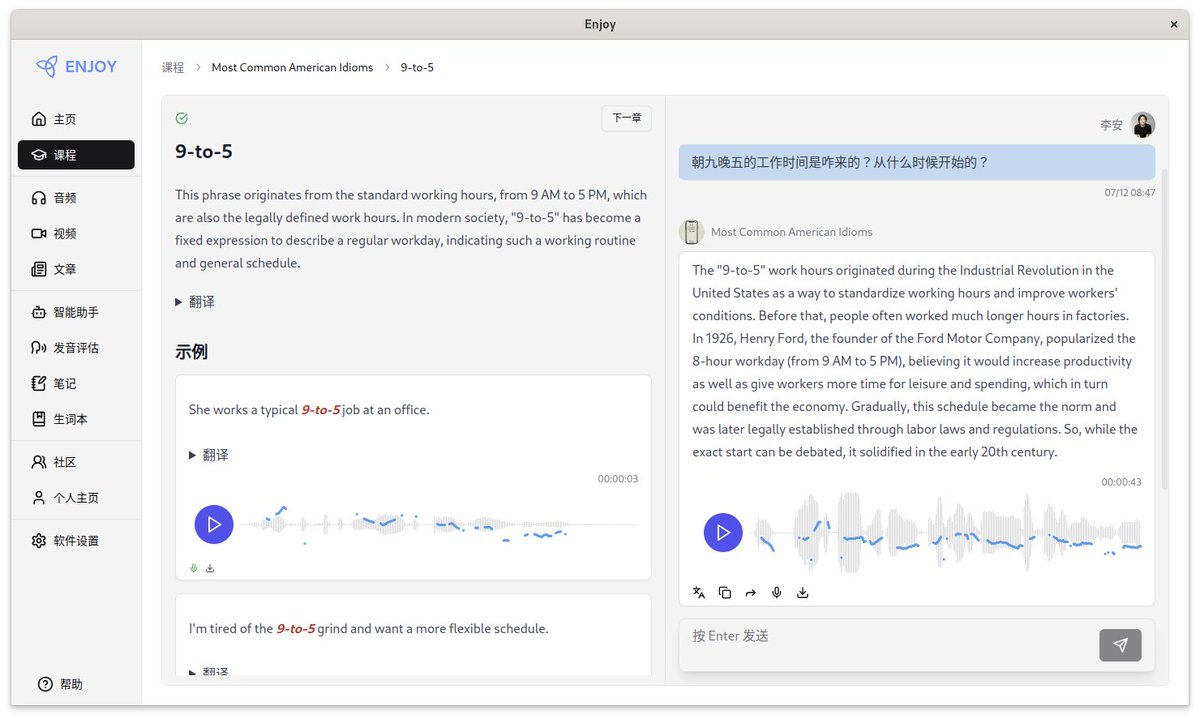
Task: Open 个人主页 profile page
Action: coord(76,497)
